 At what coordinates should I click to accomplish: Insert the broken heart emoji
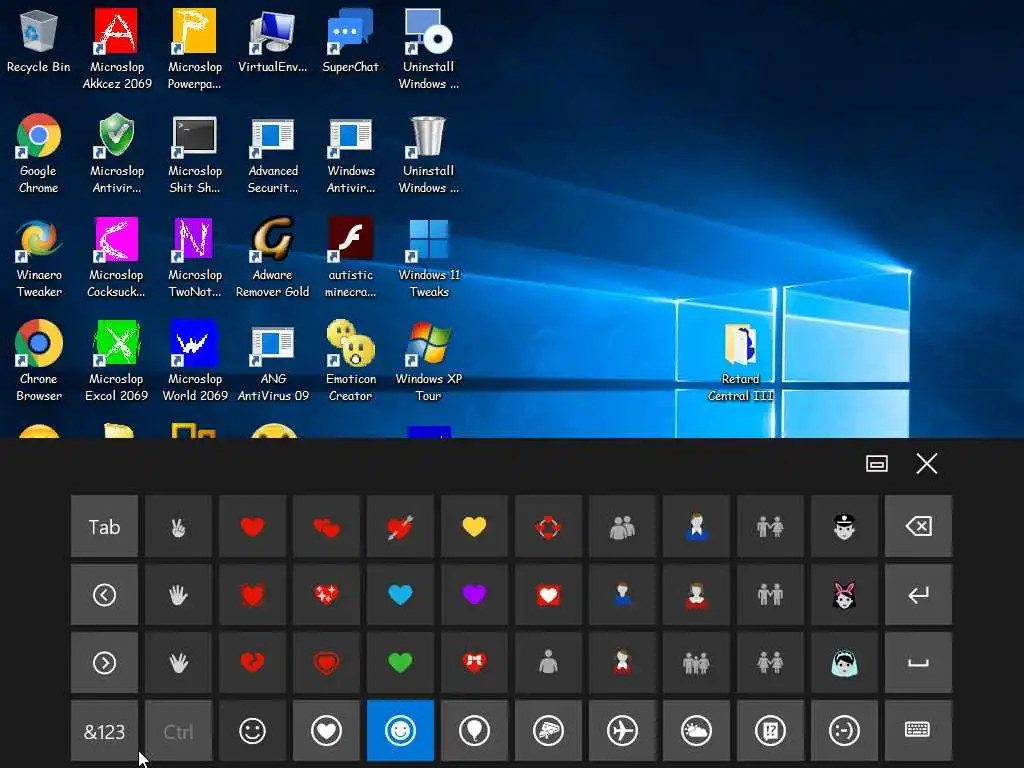(x=252, y=663)
